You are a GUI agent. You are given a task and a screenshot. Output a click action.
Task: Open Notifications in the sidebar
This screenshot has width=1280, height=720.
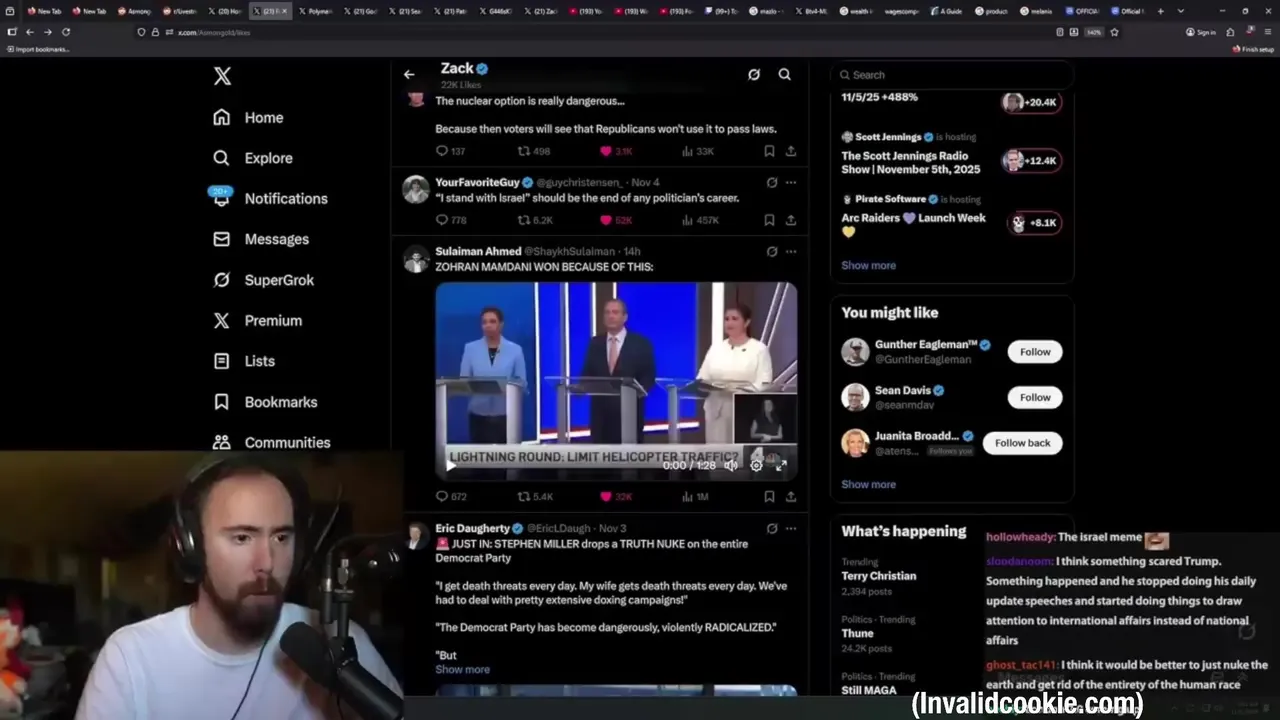[270, 198]
